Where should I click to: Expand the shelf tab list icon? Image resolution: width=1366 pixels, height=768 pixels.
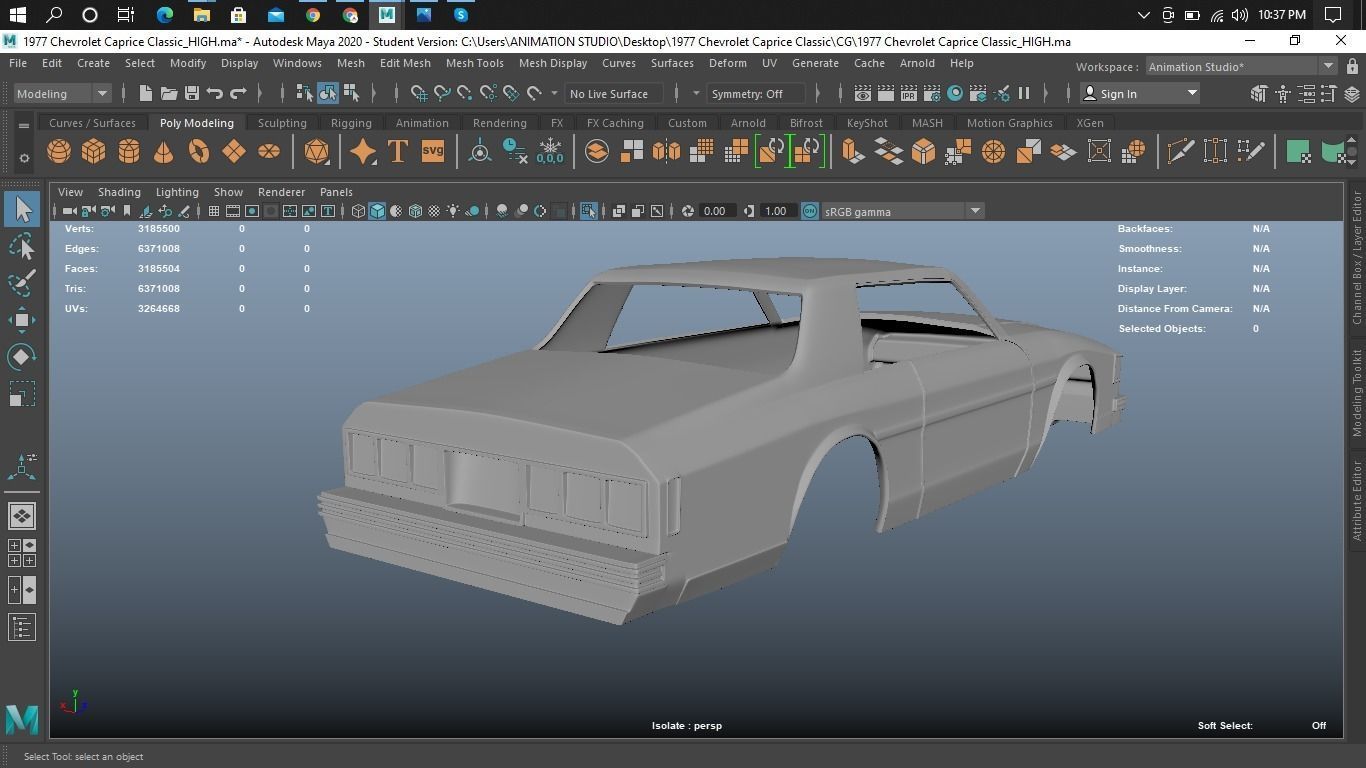point(24,125)
